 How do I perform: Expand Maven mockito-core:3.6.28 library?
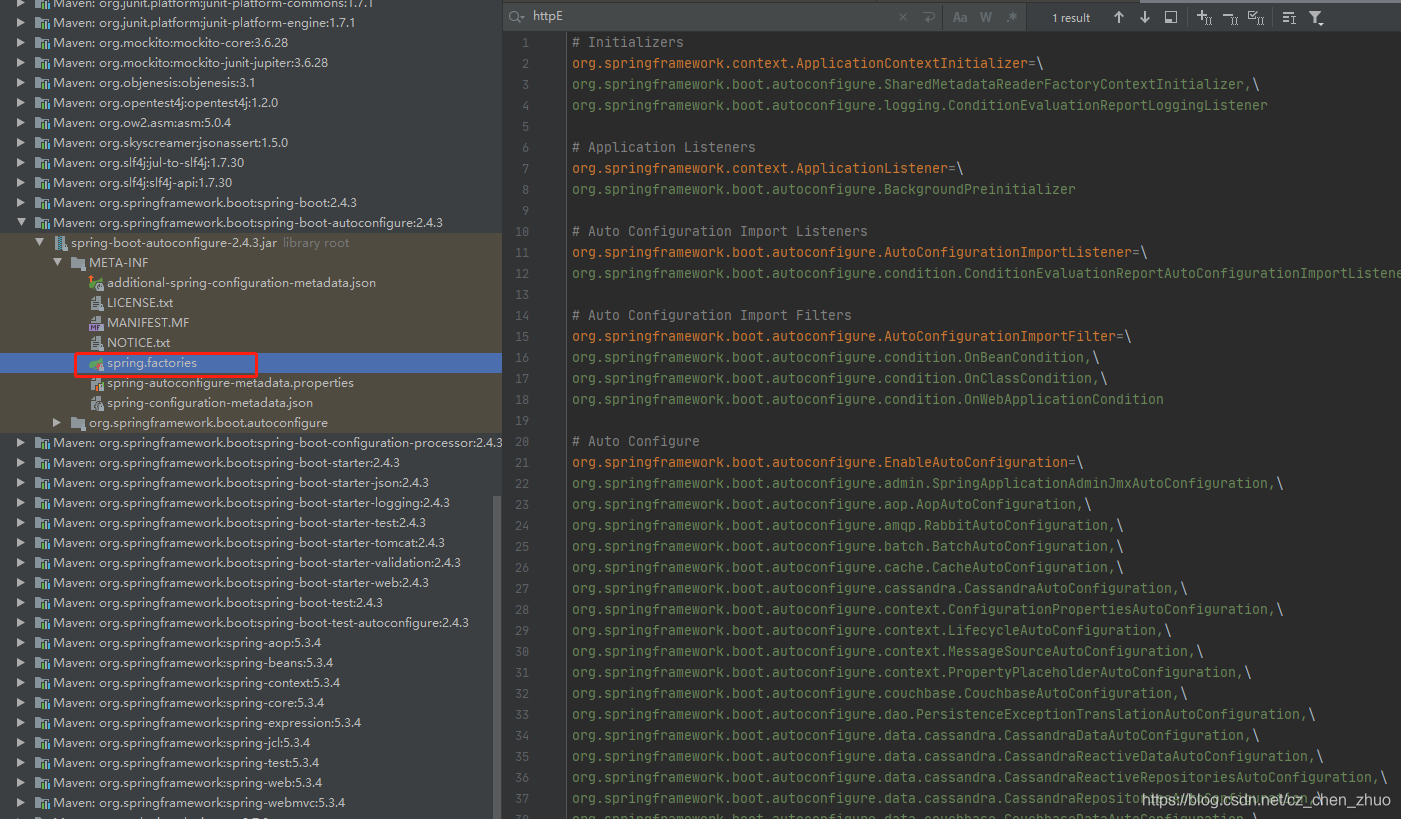[x=22, y=43]
